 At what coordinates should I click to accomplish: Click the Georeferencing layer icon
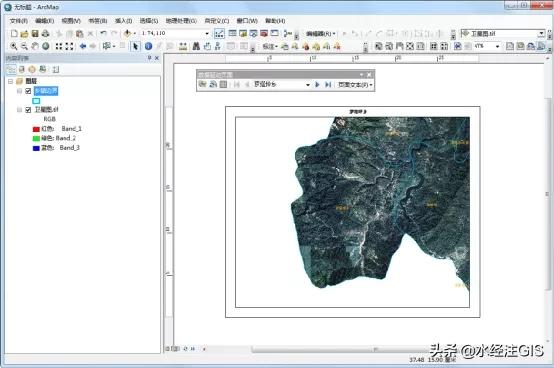[465, 34]
